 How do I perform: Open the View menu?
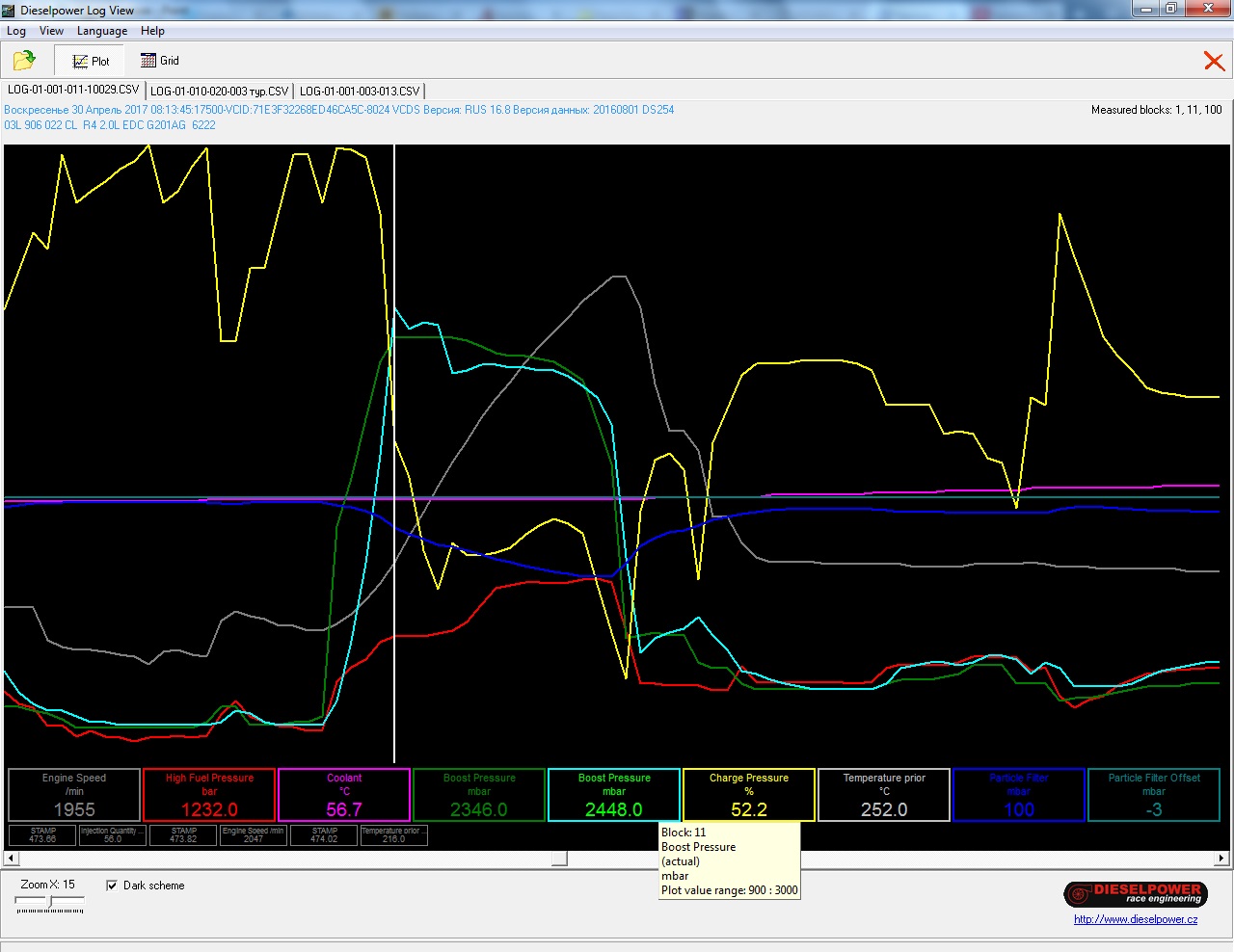51,31
